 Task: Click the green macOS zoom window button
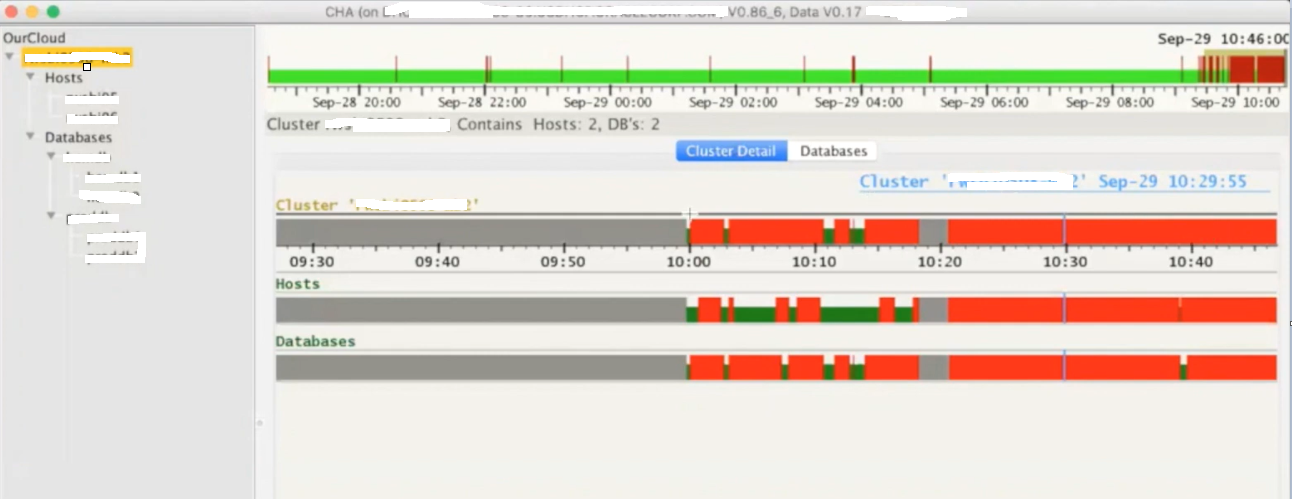pos(53,12)
